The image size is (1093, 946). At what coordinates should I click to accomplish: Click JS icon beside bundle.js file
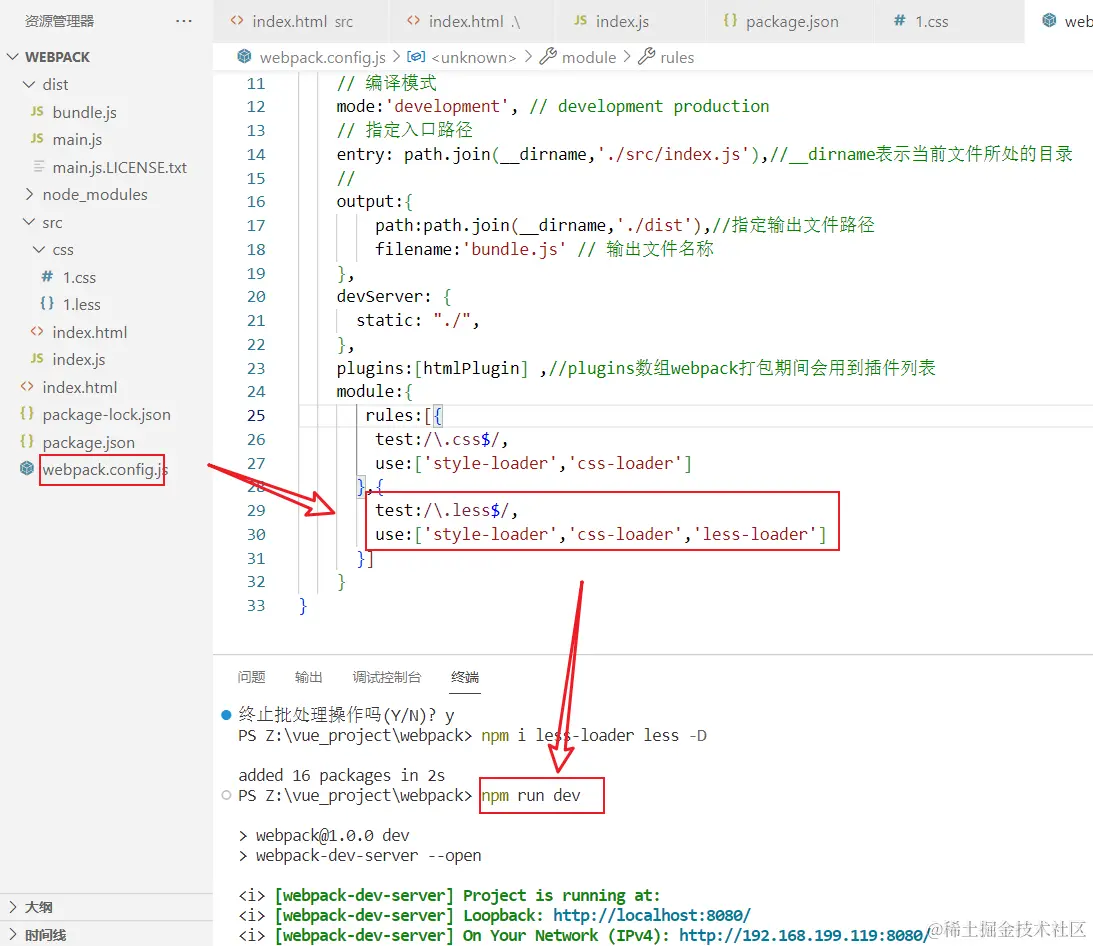coord(37,112)
